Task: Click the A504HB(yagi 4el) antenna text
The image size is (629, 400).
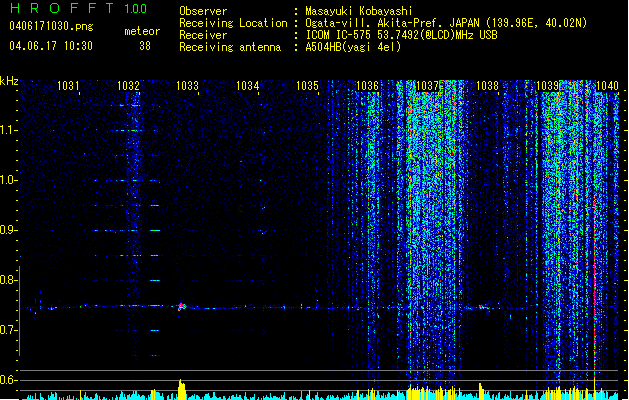Action: click(353, 47)
